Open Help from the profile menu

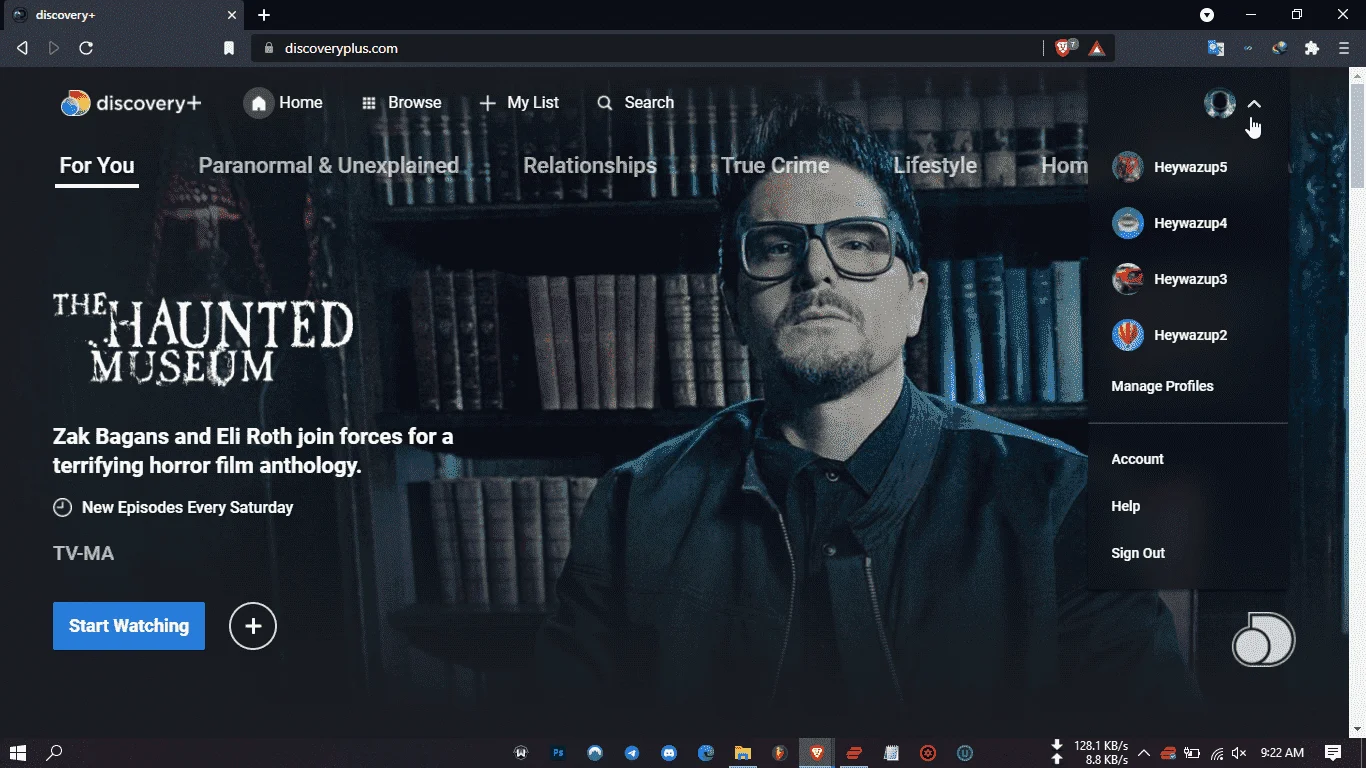click(x=1125, y=506)
